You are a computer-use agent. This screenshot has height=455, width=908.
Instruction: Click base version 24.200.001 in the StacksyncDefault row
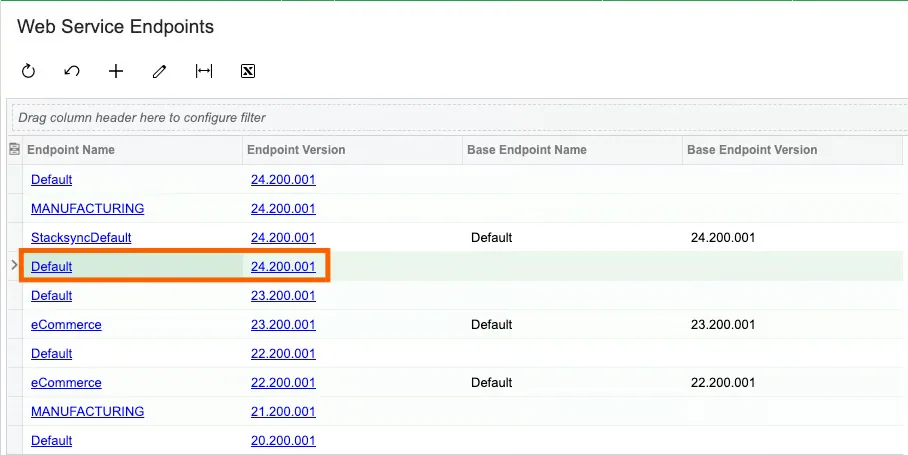(x=723, y=237)
